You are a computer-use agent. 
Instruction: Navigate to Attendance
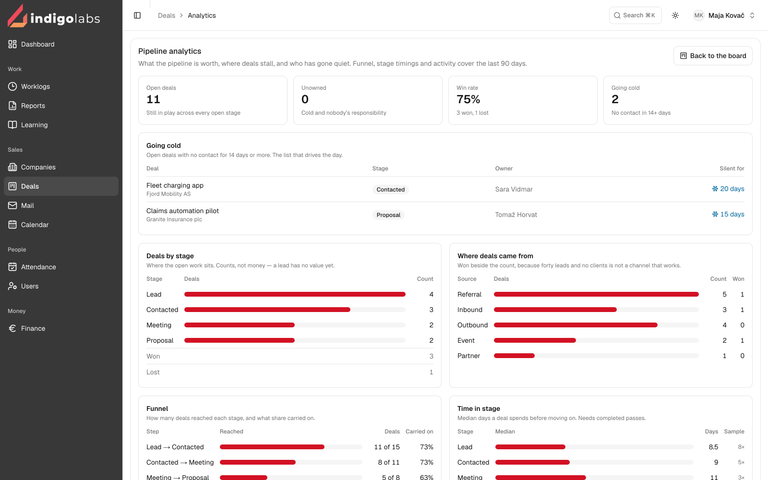pyautogui.click(x=61, y=267)
